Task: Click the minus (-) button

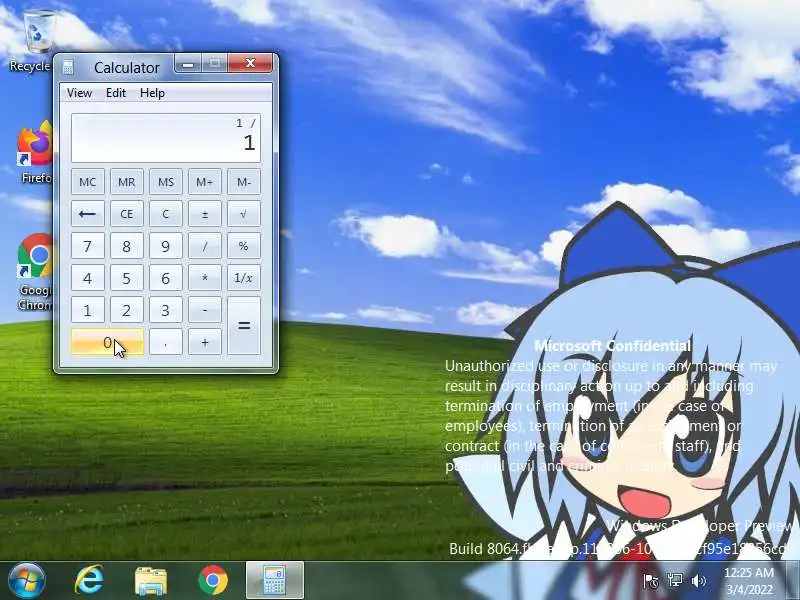Action: [205, 310]
